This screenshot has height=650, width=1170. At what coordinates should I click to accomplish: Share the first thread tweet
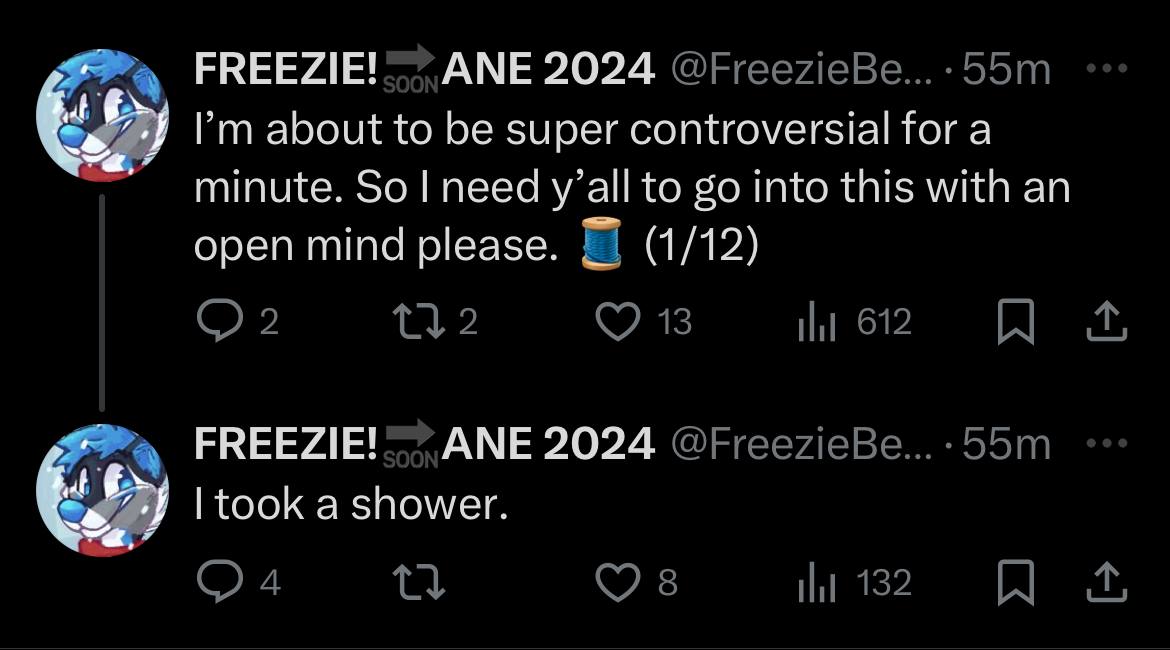pos(1109,322)
